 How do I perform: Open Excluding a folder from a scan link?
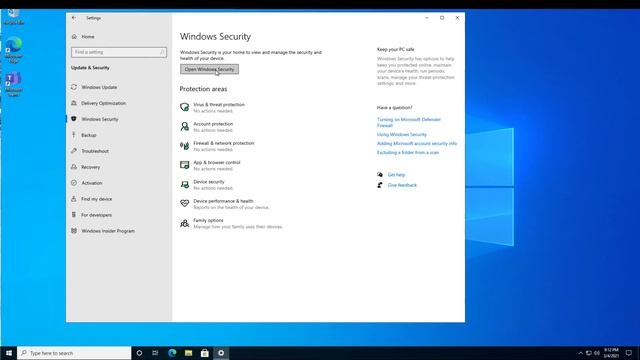tap(408, 152)
